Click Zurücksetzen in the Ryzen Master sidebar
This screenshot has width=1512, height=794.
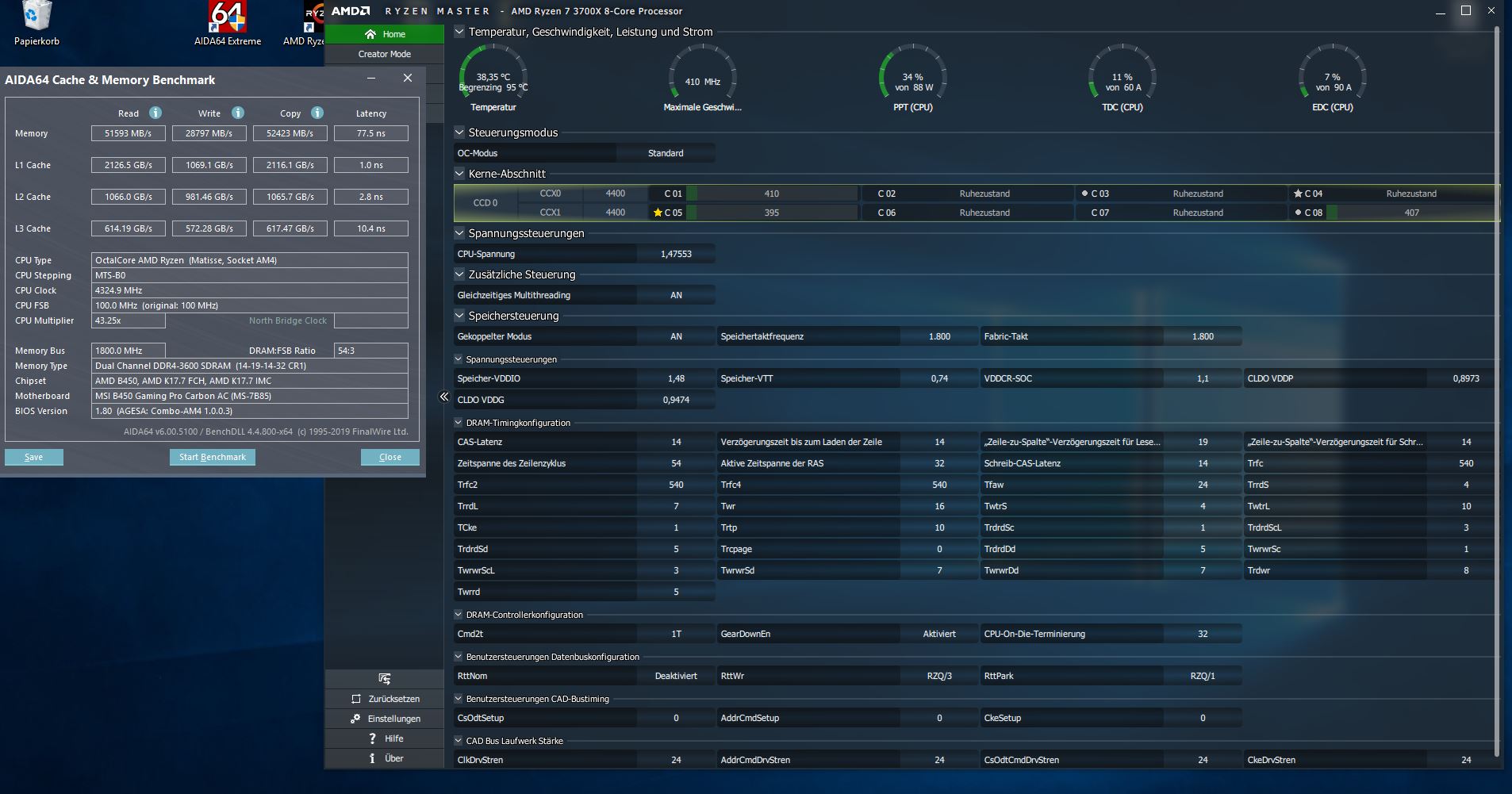click(x=385, y=699)
